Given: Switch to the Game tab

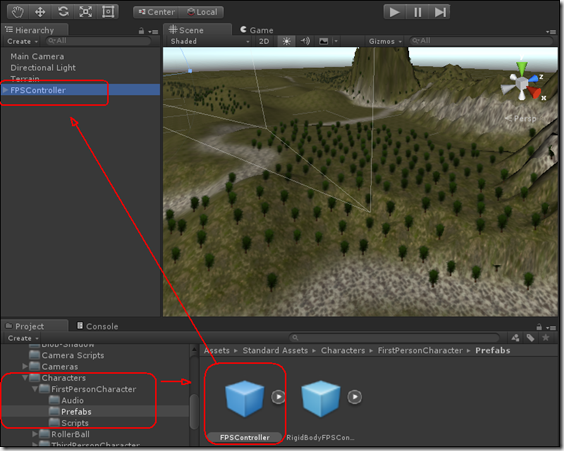Looking at the screenshot, I should [257, 30].
